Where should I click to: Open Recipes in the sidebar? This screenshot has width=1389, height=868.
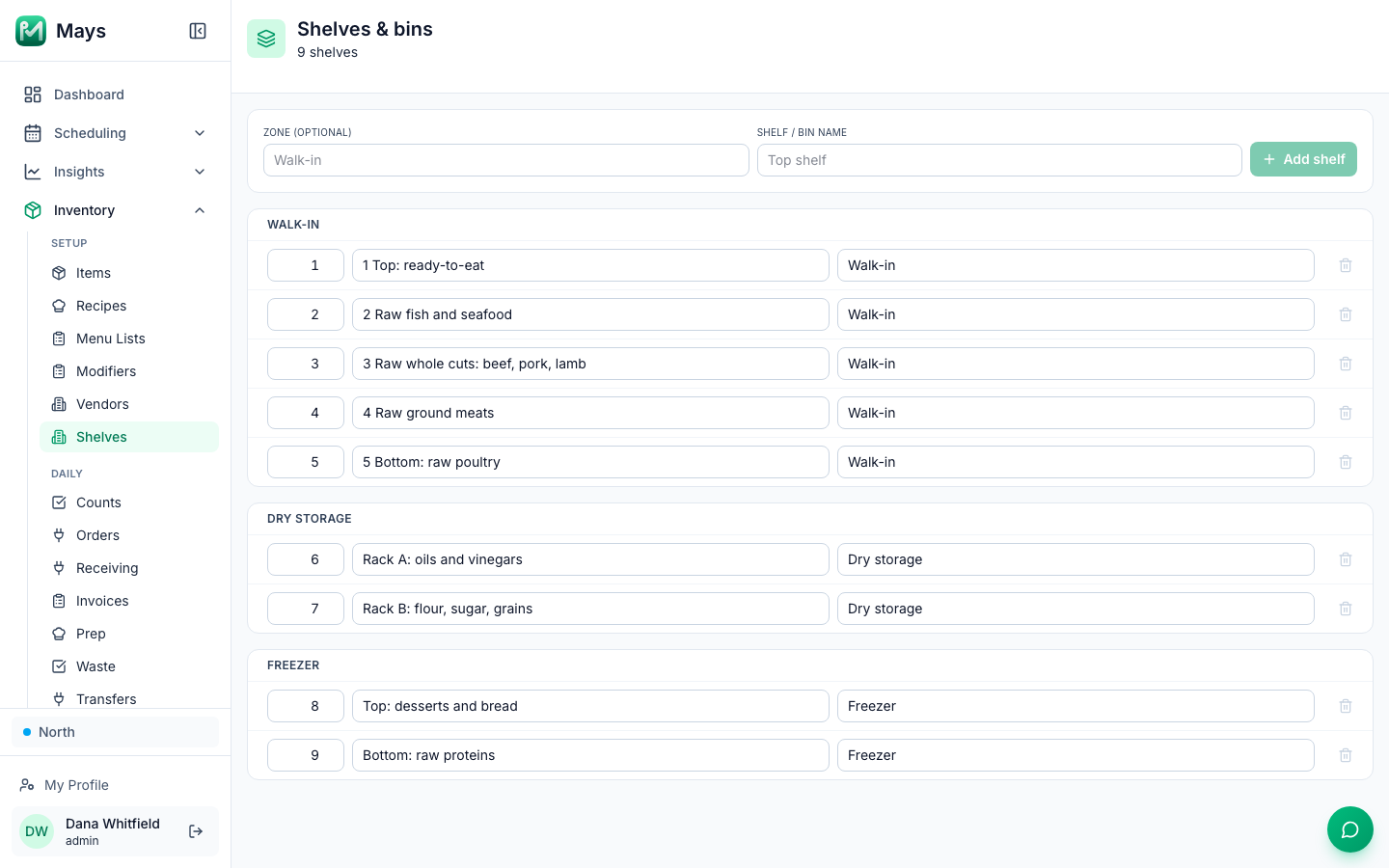click(129, 306)
